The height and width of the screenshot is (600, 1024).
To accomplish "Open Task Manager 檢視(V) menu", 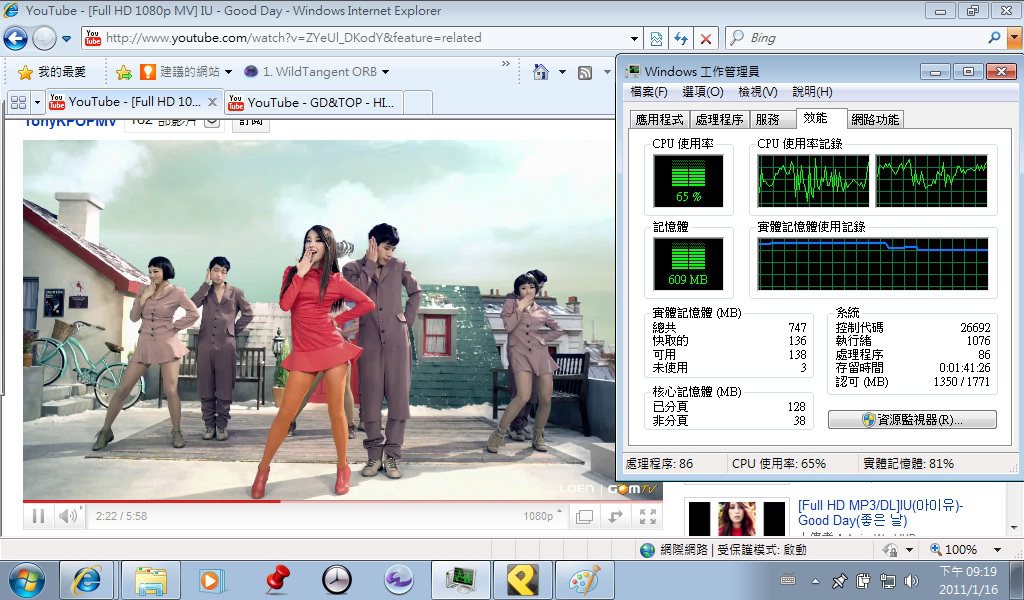I will pyautogui.click(x=758, y=92).
